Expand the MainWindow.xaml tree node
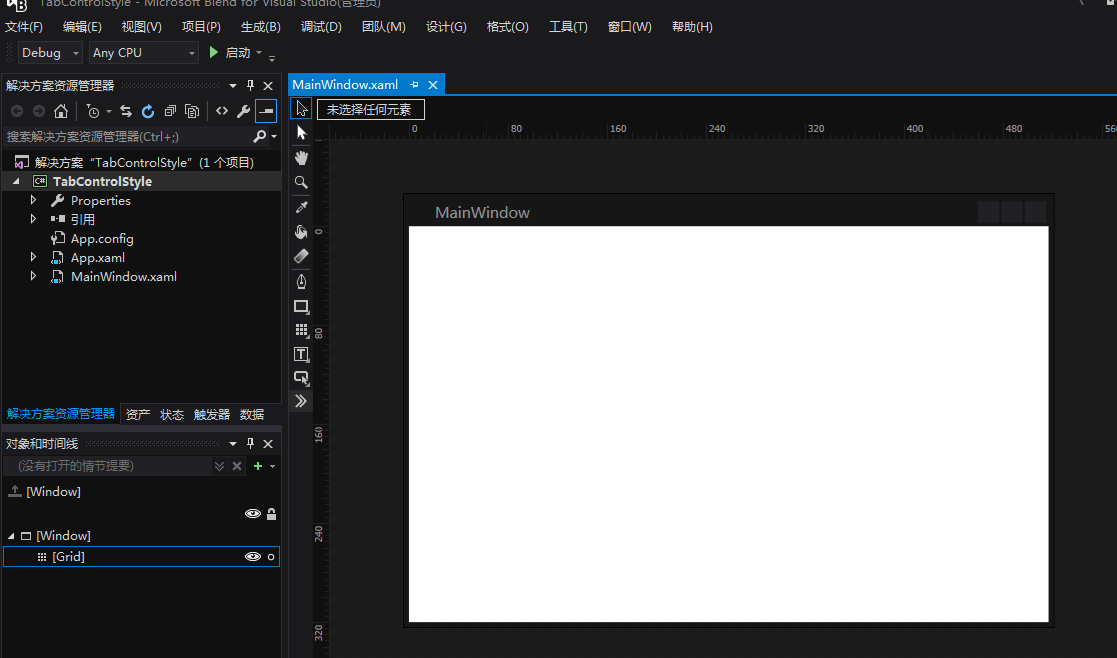 [x=33, y=276]
